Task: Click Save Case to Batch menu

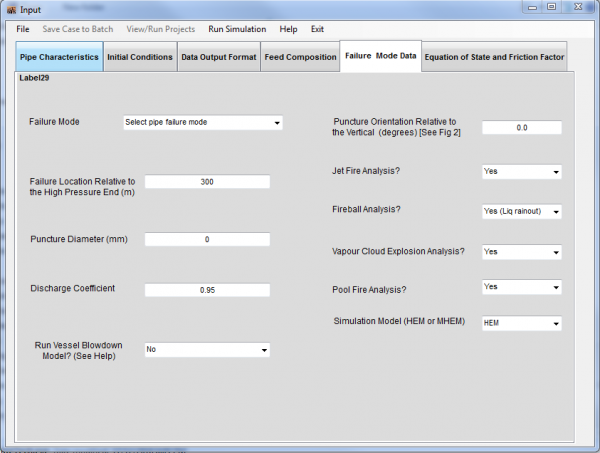Action: [x=76, y=29]
